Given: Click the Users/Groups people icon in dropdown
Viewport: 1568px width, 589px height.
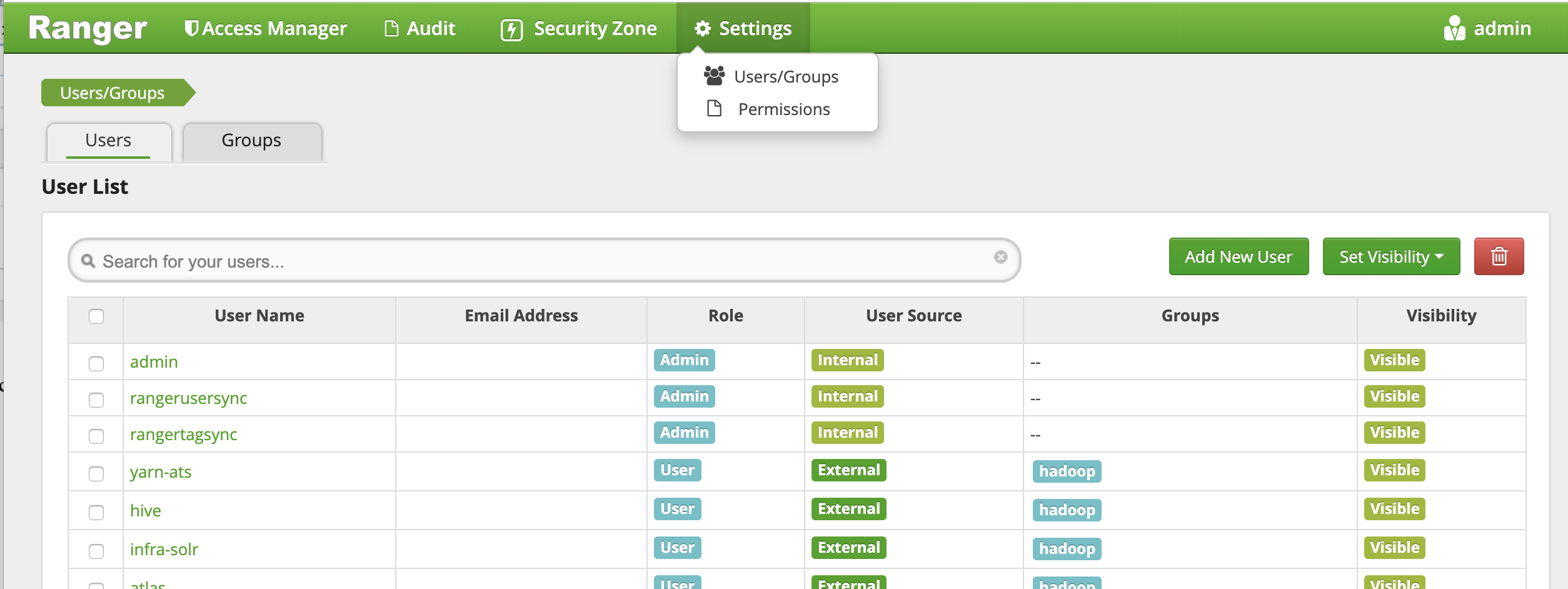Looking at the screenshot, I should coord(714,76).
